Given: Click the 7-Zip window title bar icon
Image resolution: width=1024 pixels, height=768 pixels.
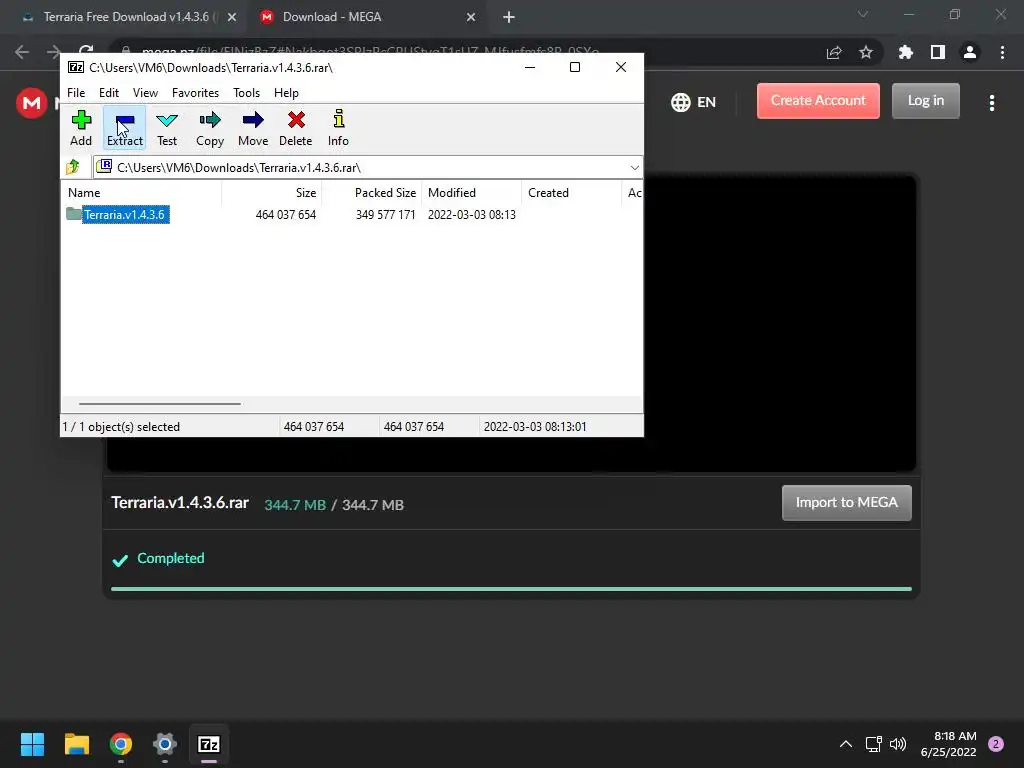Looking at the screenshot, I should pos(76,67).
